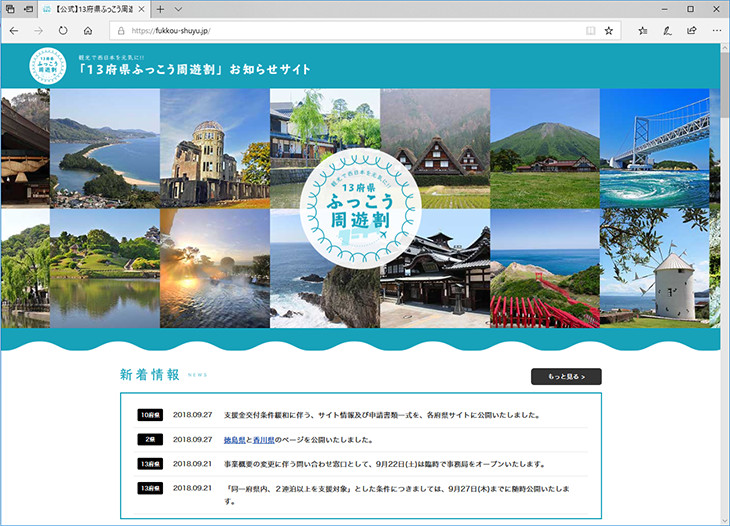Image resolution: width=730 pixels, height=526 pixels.
Task: Click the set tabs aside icon
Action: [x=28, y=9]
